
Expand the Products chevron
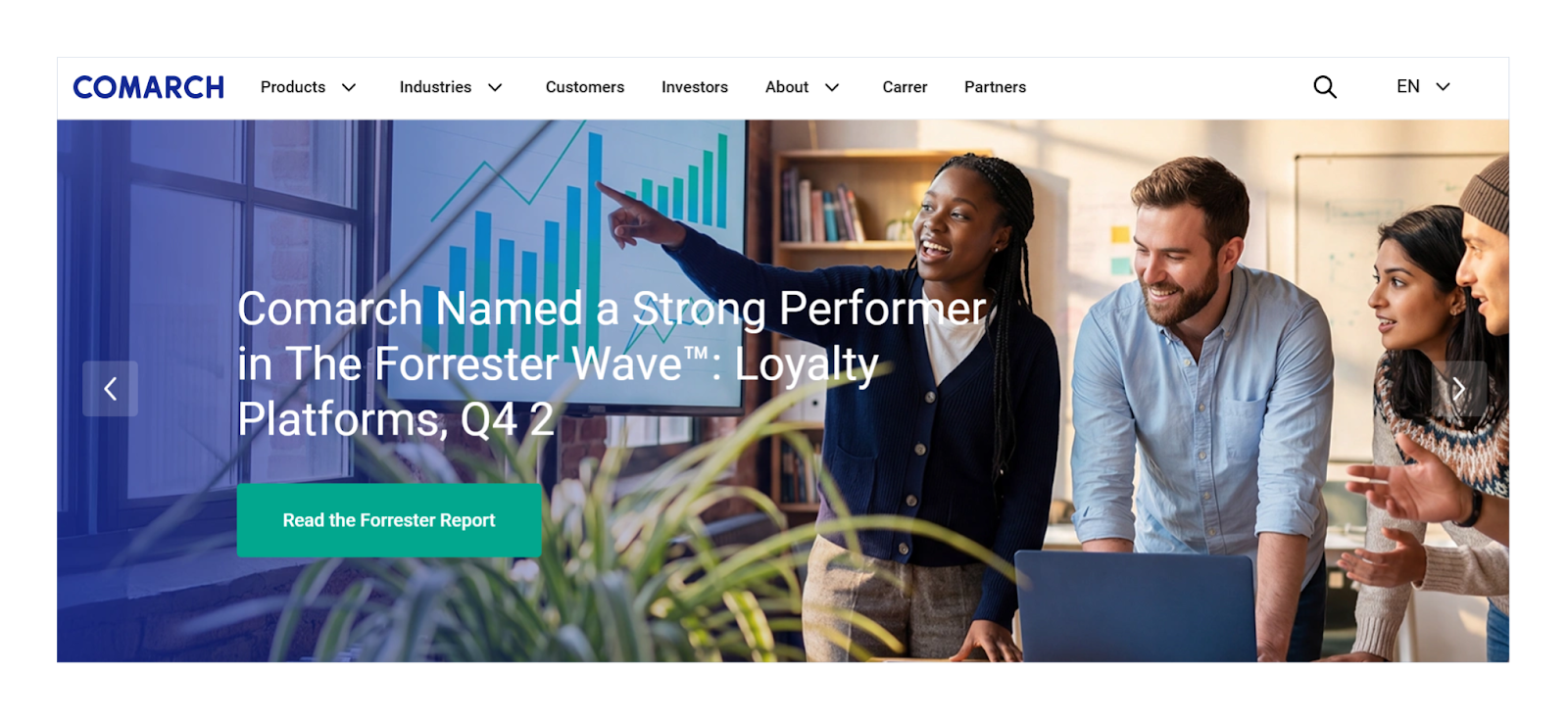pos(349,87)
